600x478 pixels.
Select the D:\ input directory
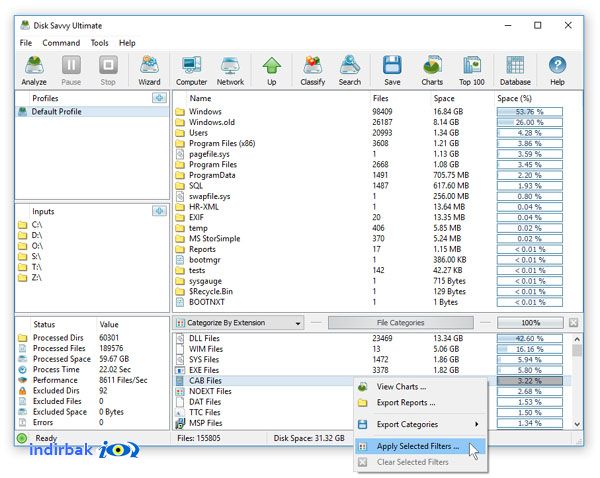[92, 235]
